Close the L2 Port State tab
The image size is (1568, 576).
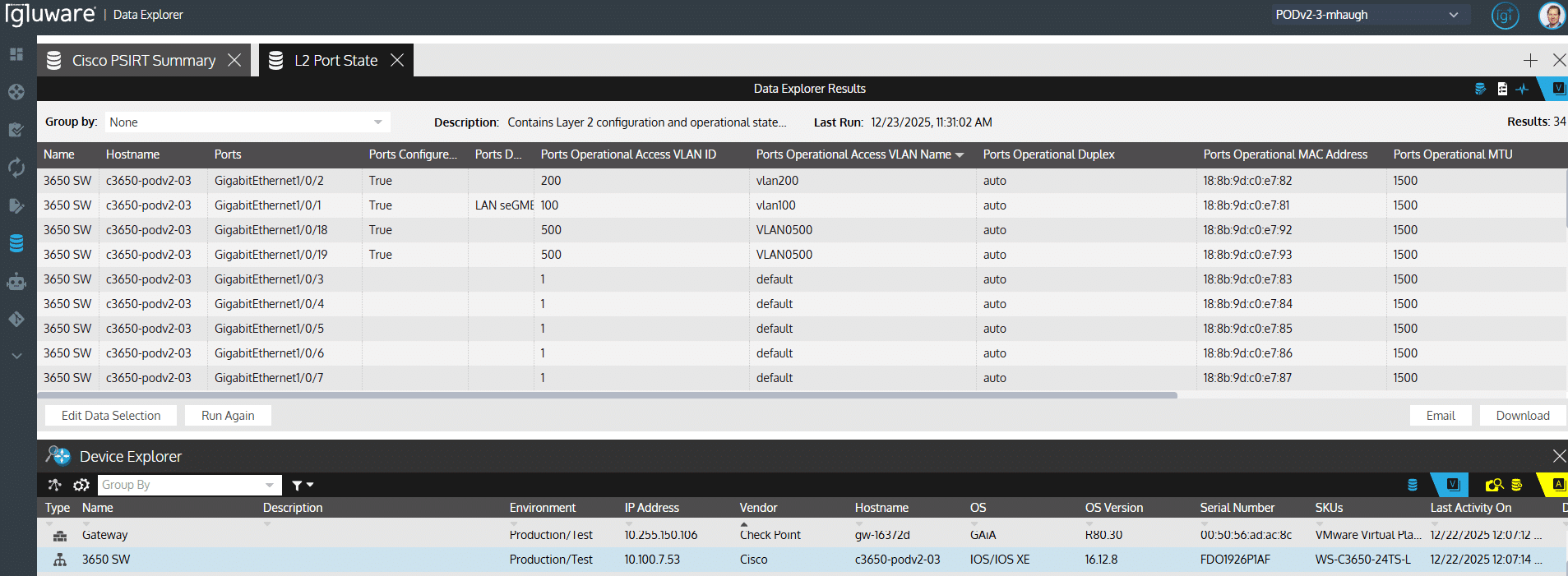[397, 60]
